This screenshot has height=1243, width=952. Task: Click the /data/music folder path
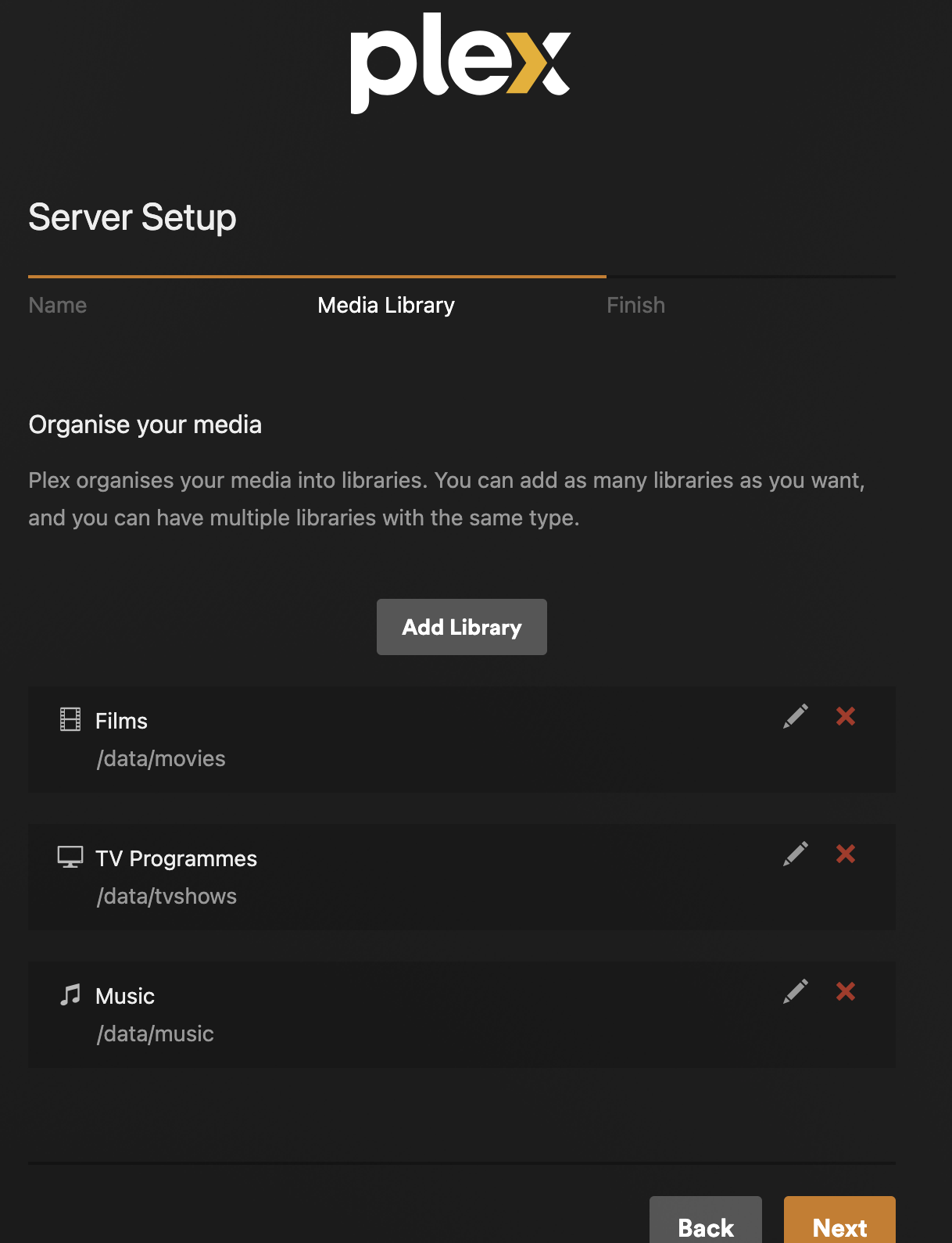tap(155, 1033)
